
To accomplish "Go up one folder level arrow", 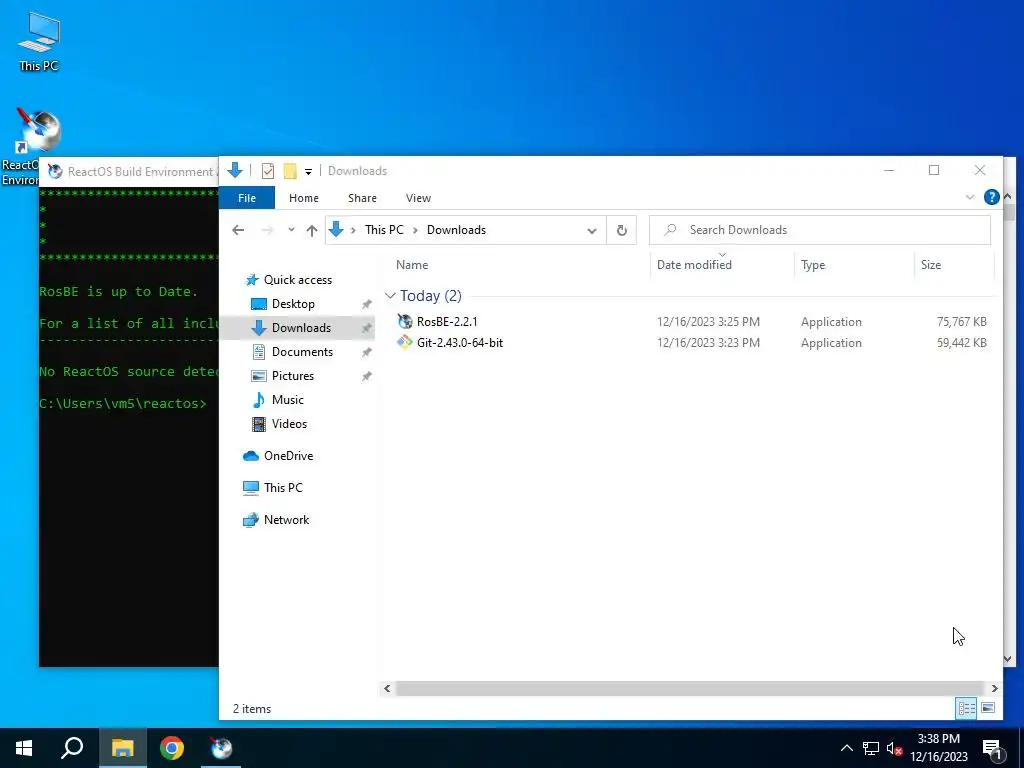I will 312,230.
